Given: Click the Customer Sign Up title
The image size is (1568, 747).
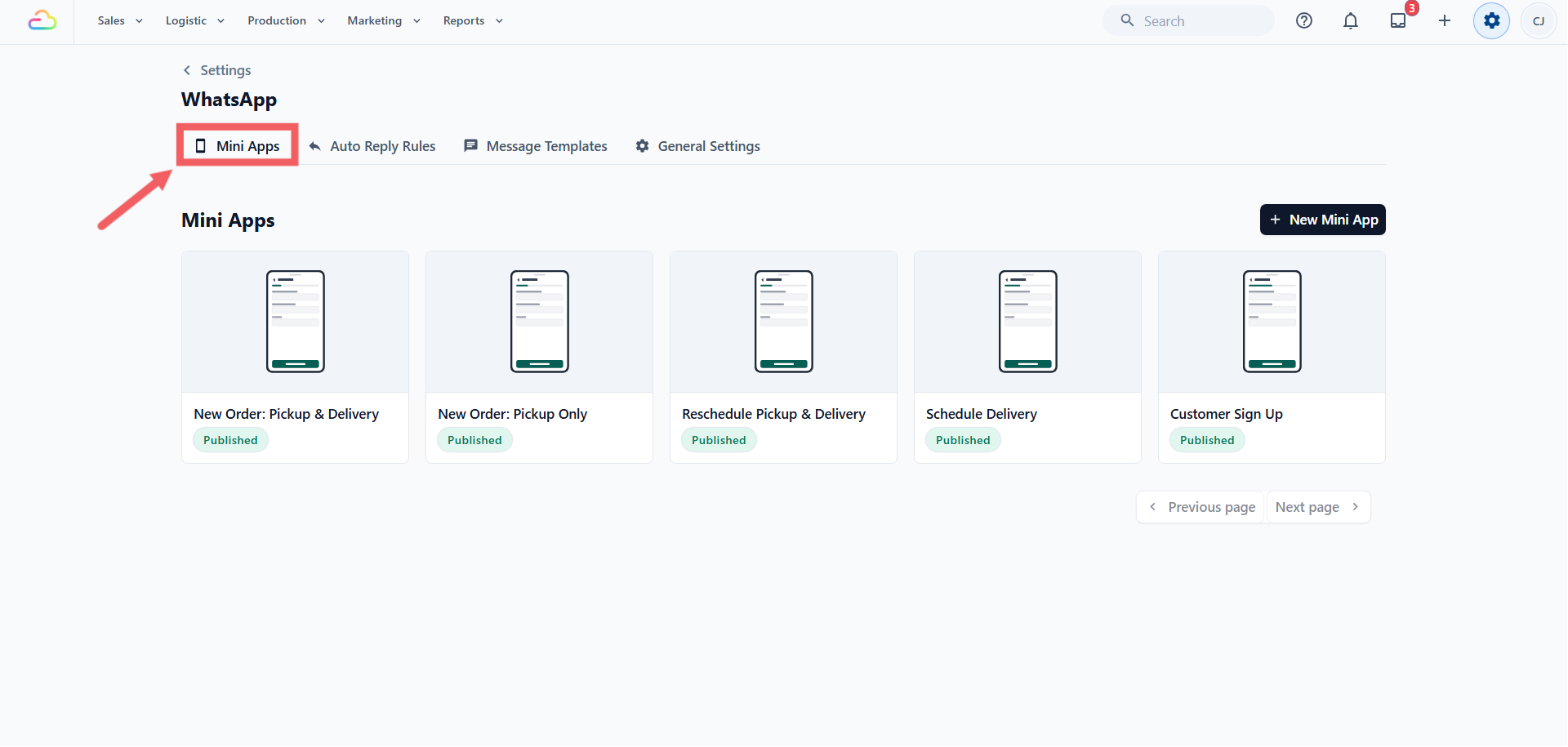Looking at the screenshot, I should point(1227,414).
